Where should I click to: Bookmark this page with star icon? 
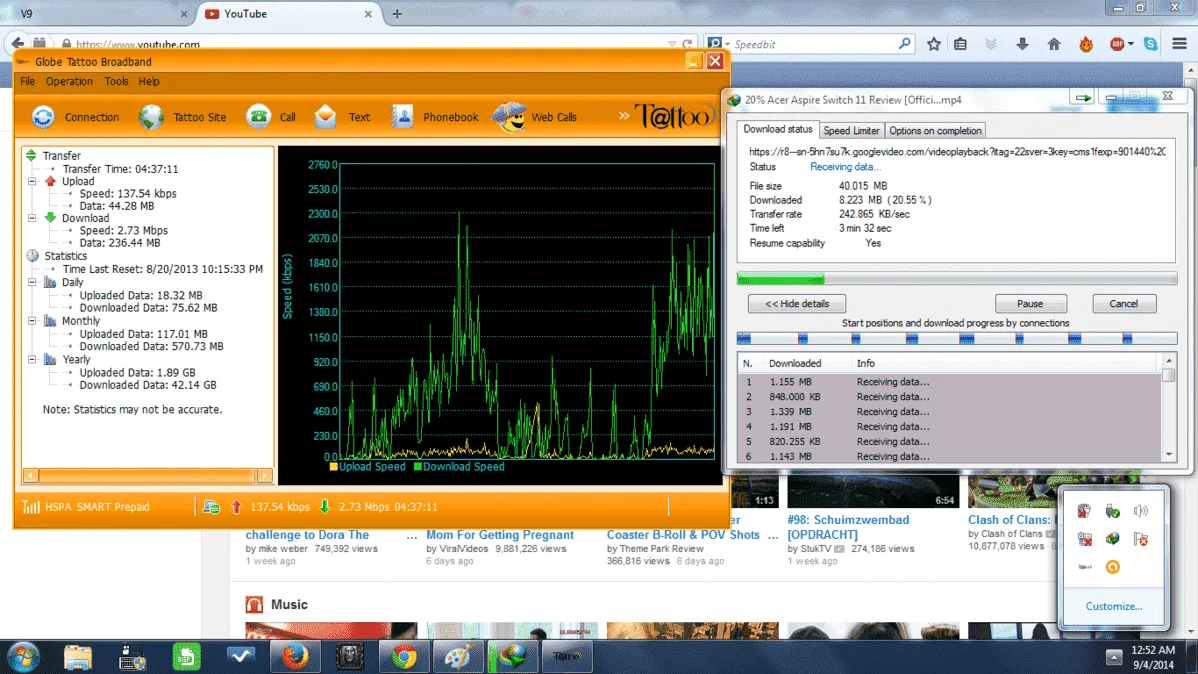click(x=934, y=44)
